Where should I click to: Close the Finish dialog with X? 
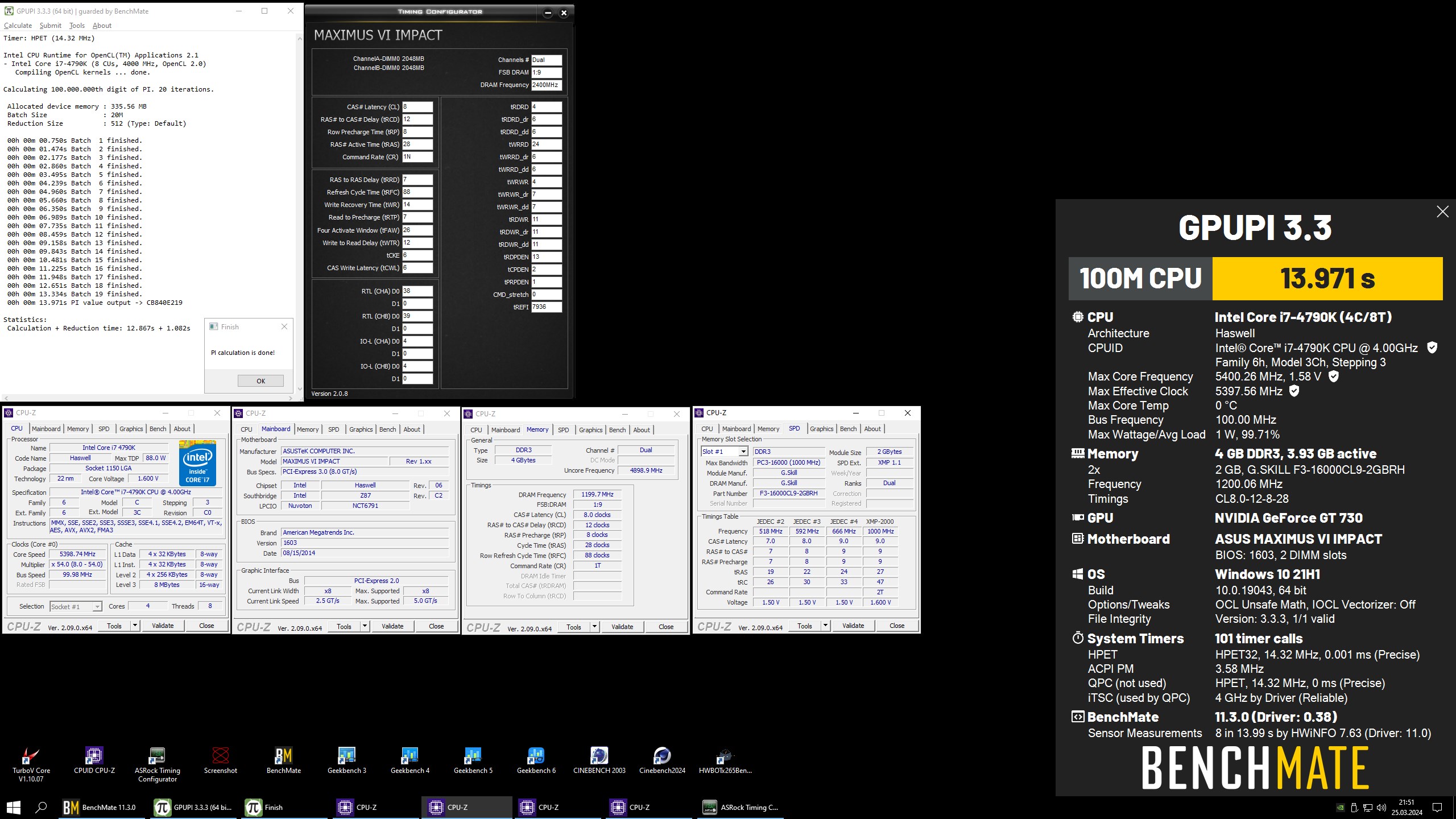click(x=284, y=326)
